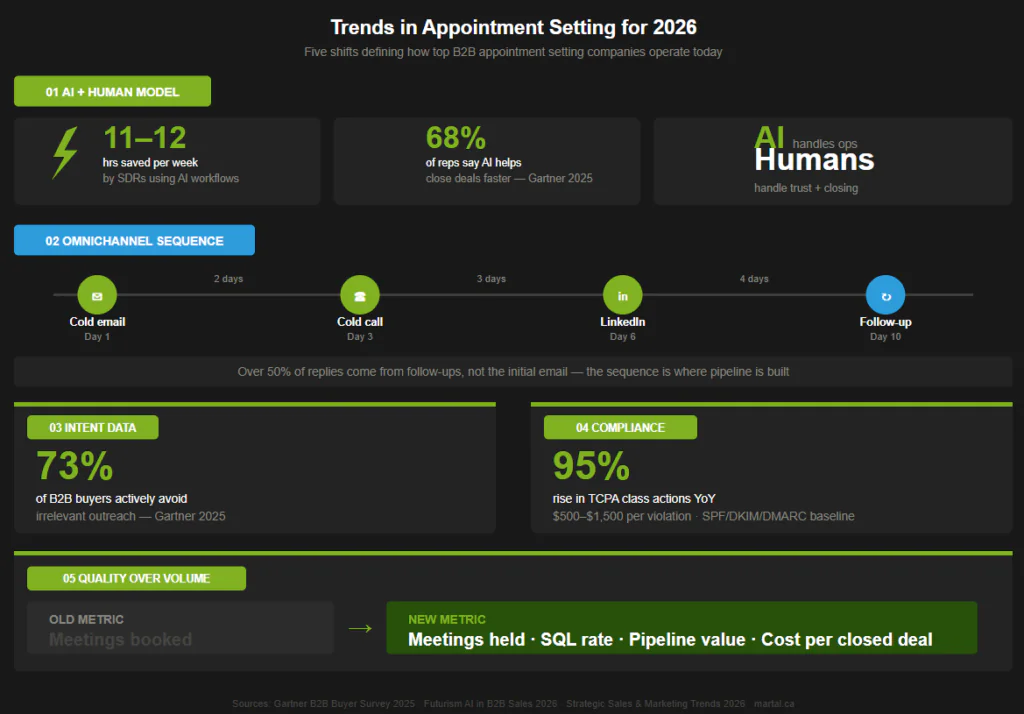Image resolution: width=1024 pixels, height=714 pixels.
Task: Click the 4 days interval label
Action: (754, 278)
